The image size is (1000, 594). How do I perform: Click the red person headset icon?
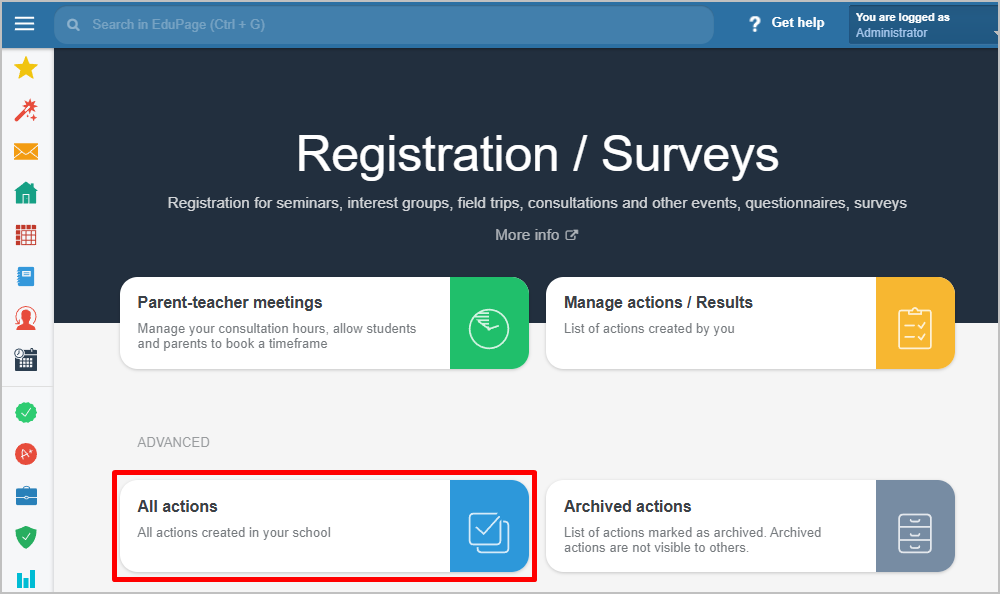coord(26,318)
